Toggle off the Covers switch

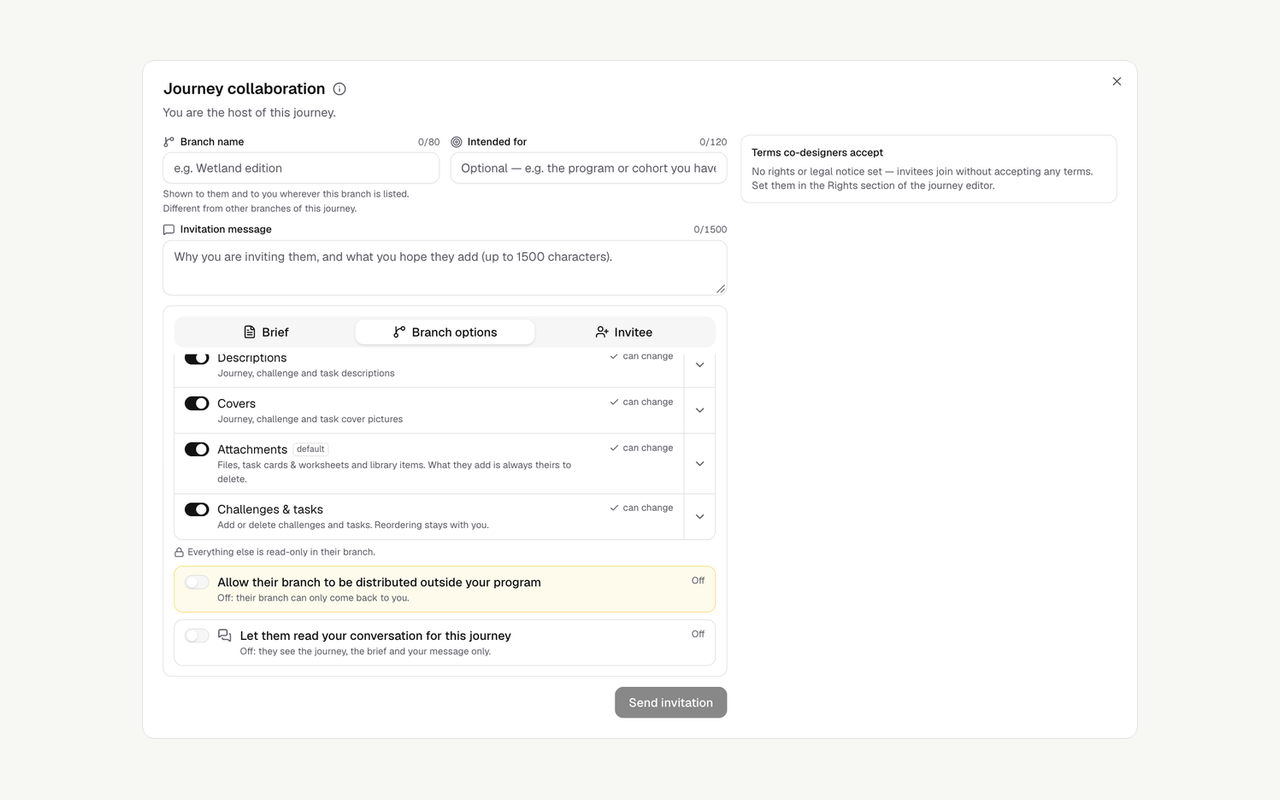(197, 403)
